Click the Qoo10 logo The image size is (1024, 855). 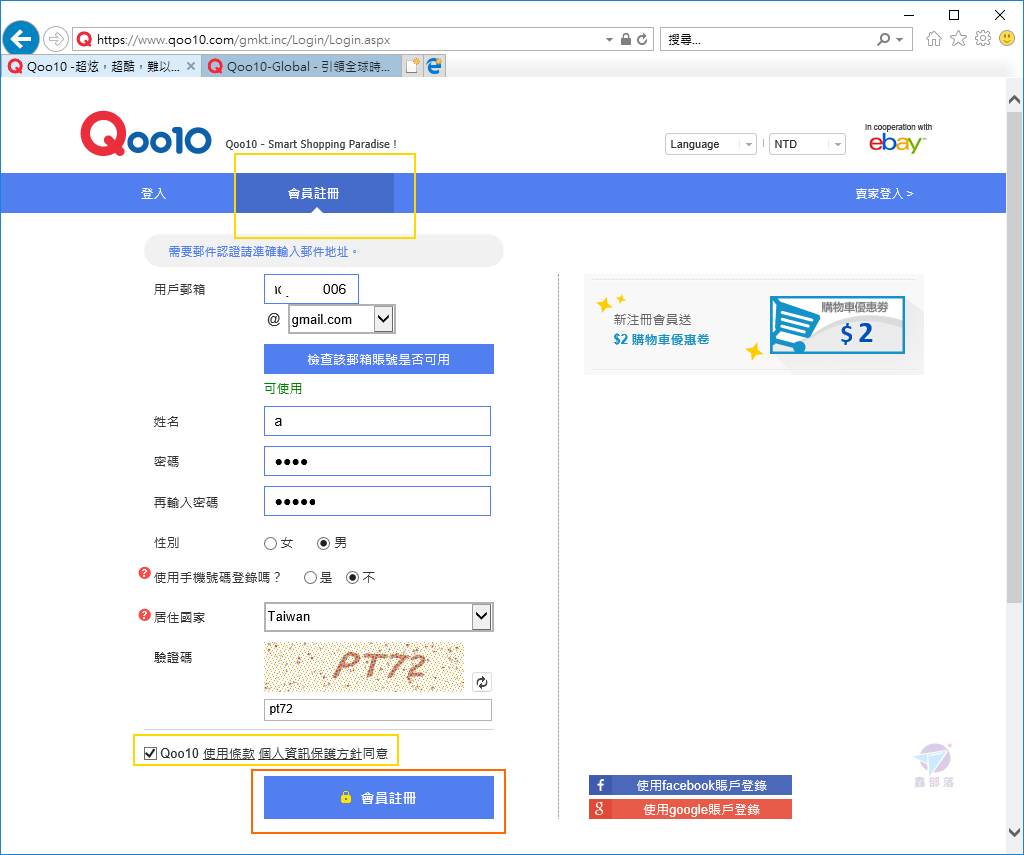tap(146, 133)
